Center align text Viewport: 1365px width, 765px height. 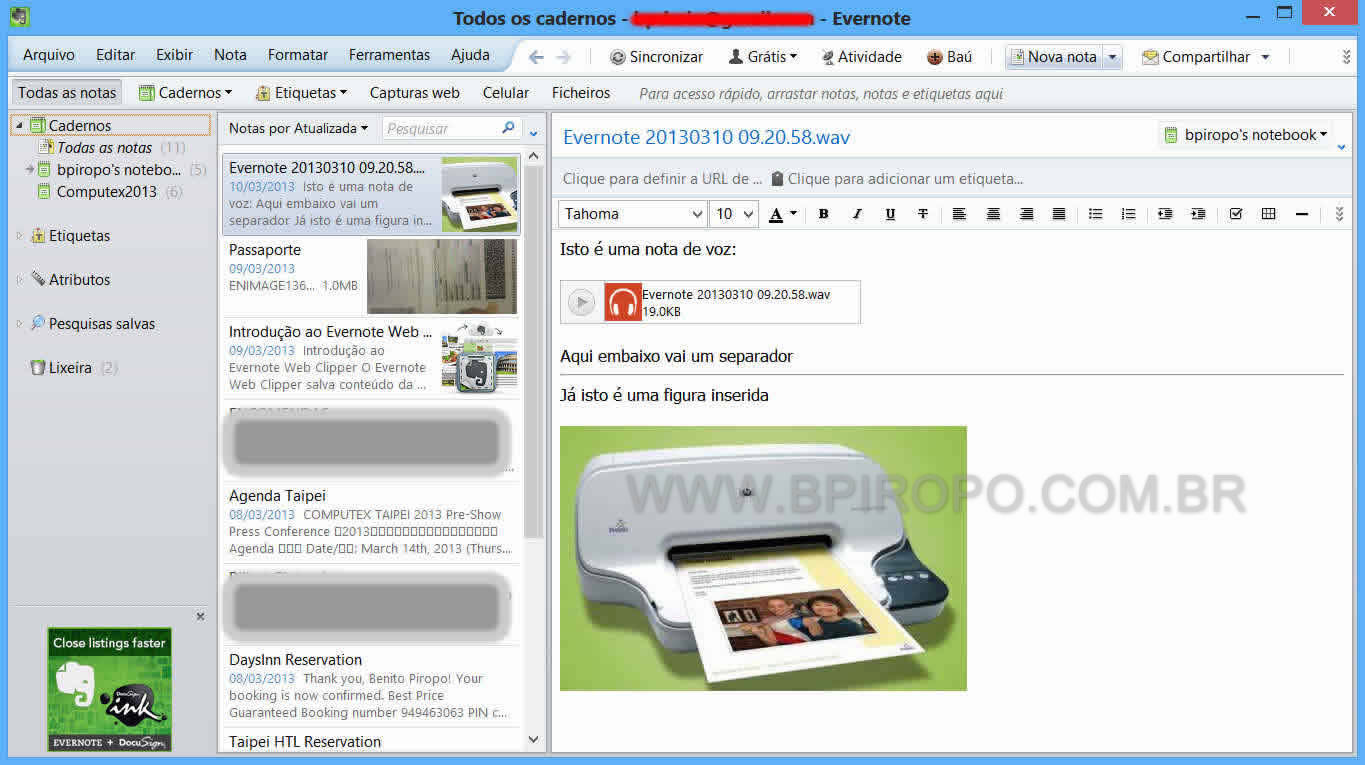[x=993, y=214]
